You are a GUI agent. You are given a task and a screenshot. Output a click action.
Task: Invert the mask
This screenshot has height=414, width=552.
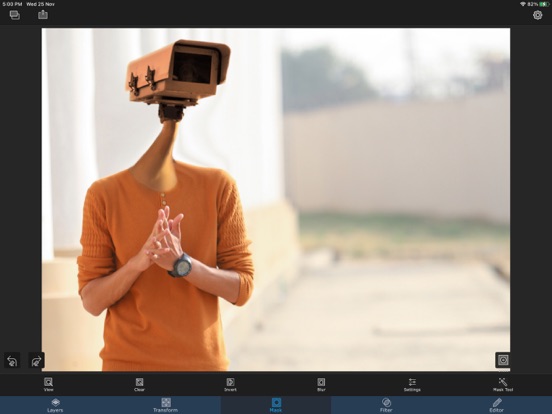[x=230, y=384]
